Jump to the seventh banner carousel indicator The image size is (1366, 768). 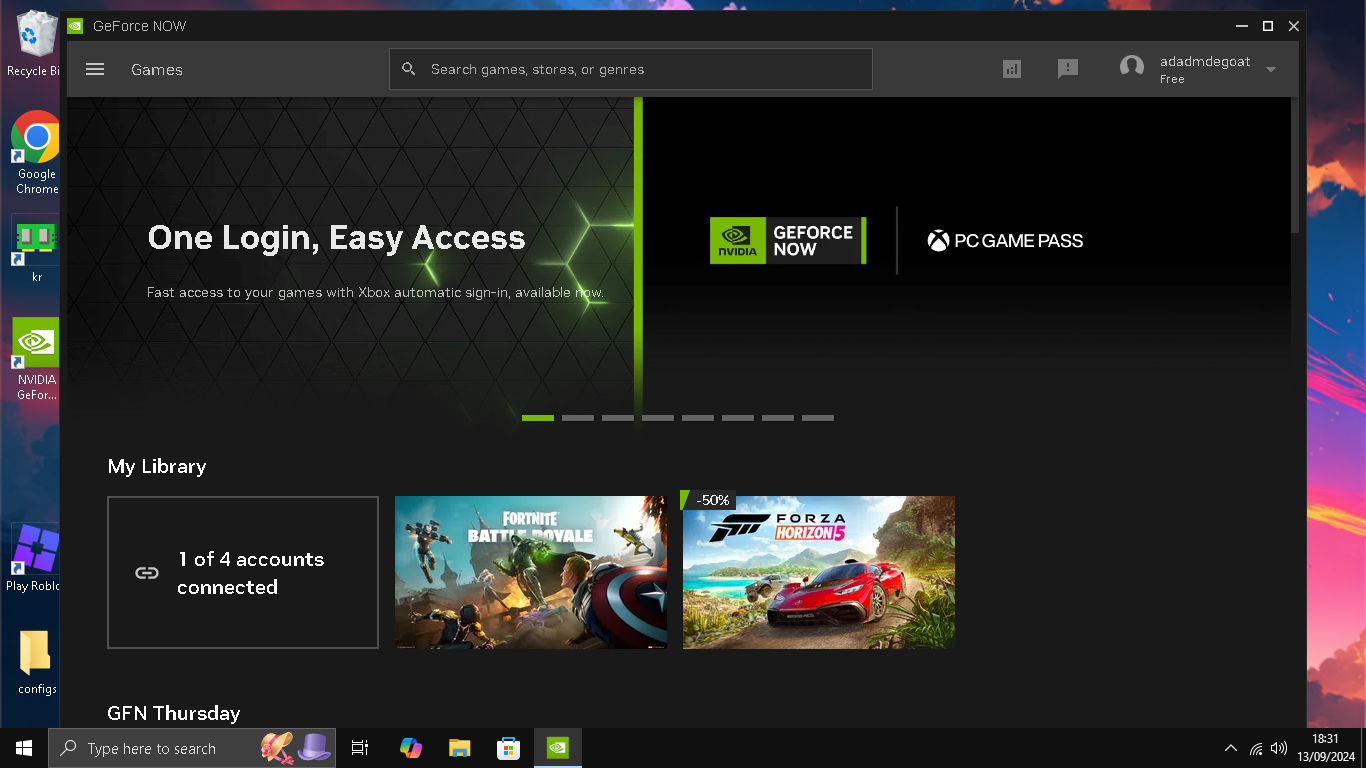pyautogui.click(x=778, y=418)
